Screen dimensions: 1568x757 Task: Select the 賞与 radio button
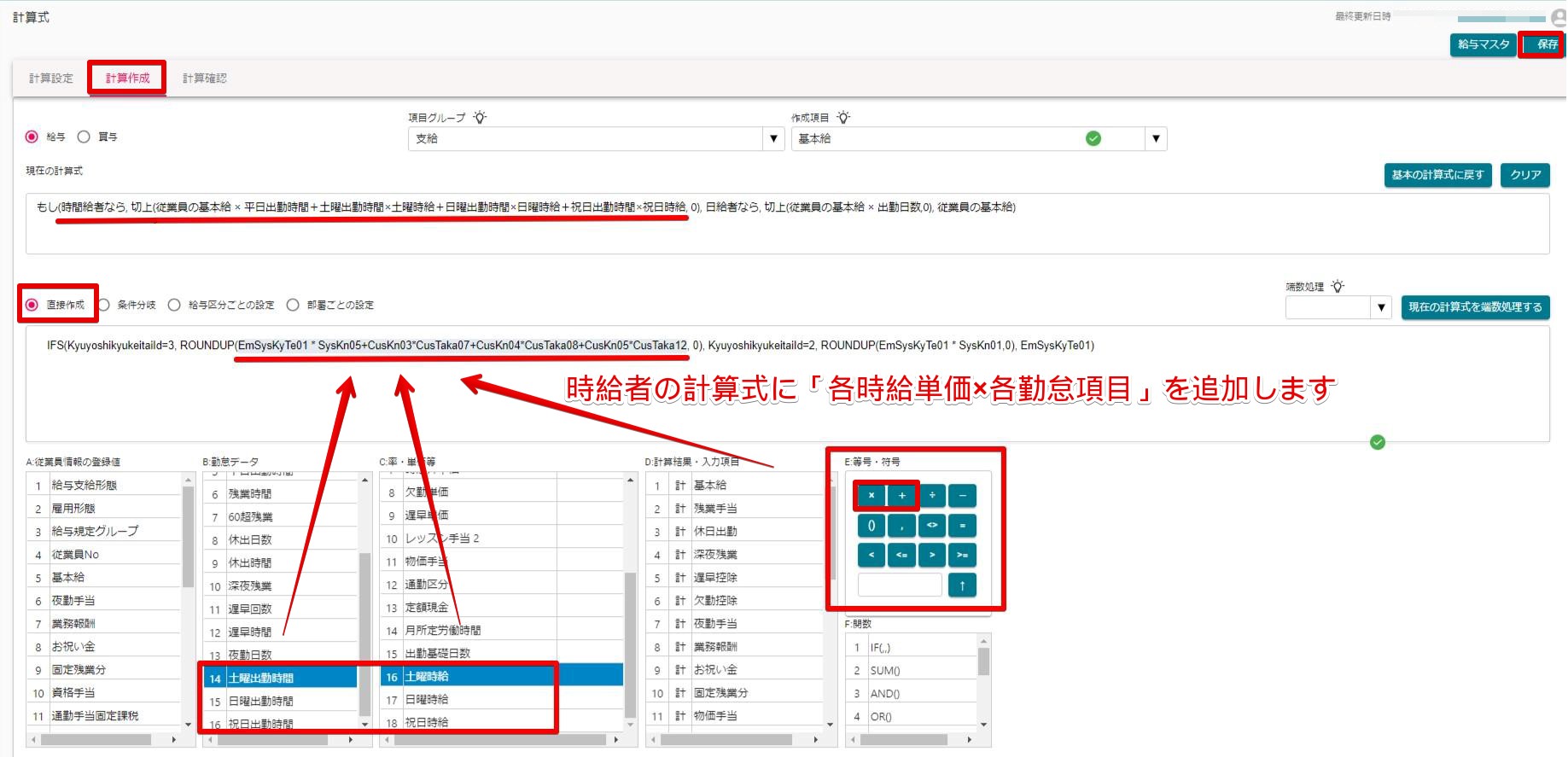coord(84,137)
